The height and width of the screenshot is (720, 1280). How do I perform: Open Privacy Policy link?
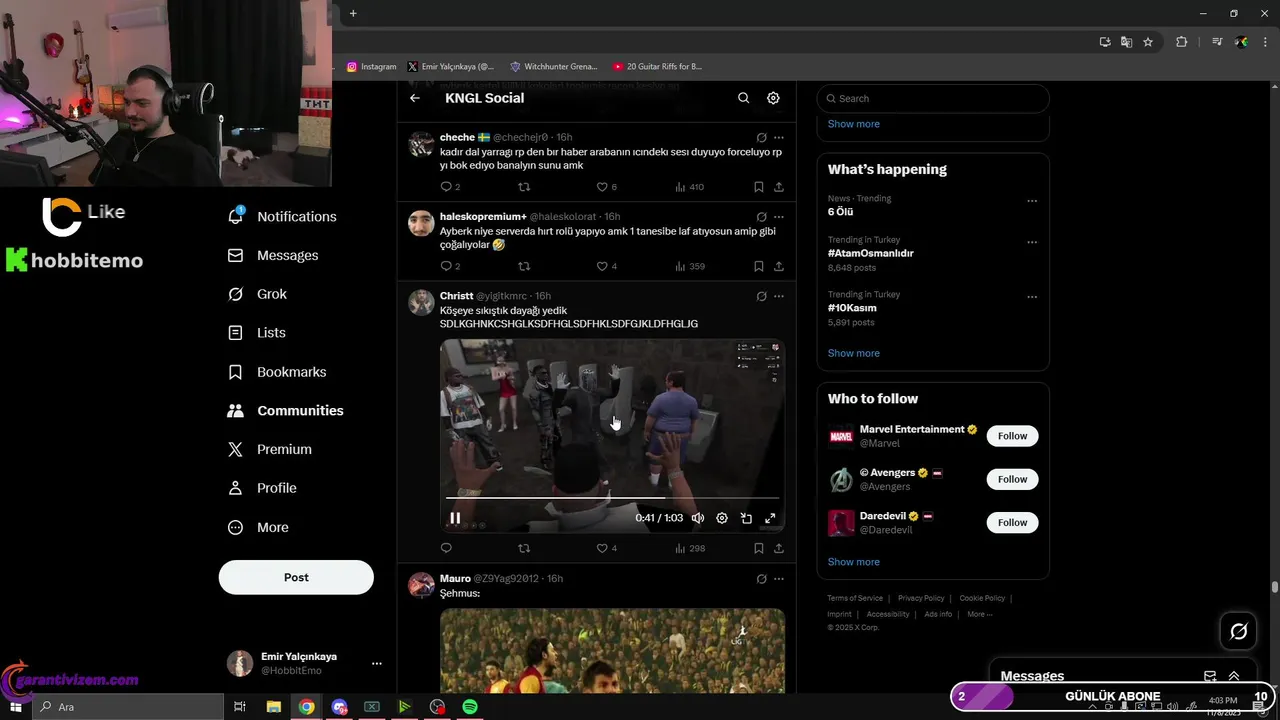tap(921, 598)
